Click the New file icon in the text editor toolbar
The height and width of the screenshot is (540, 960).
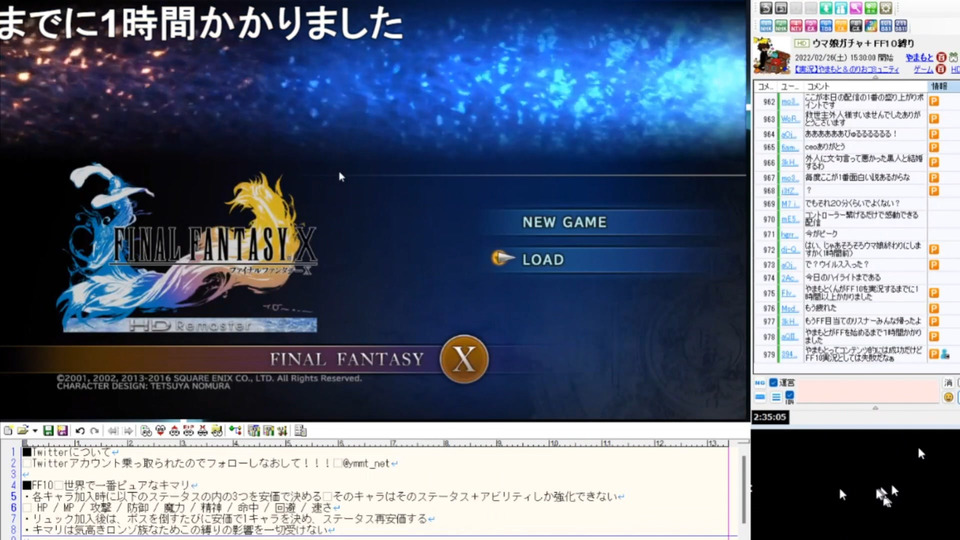8,431
